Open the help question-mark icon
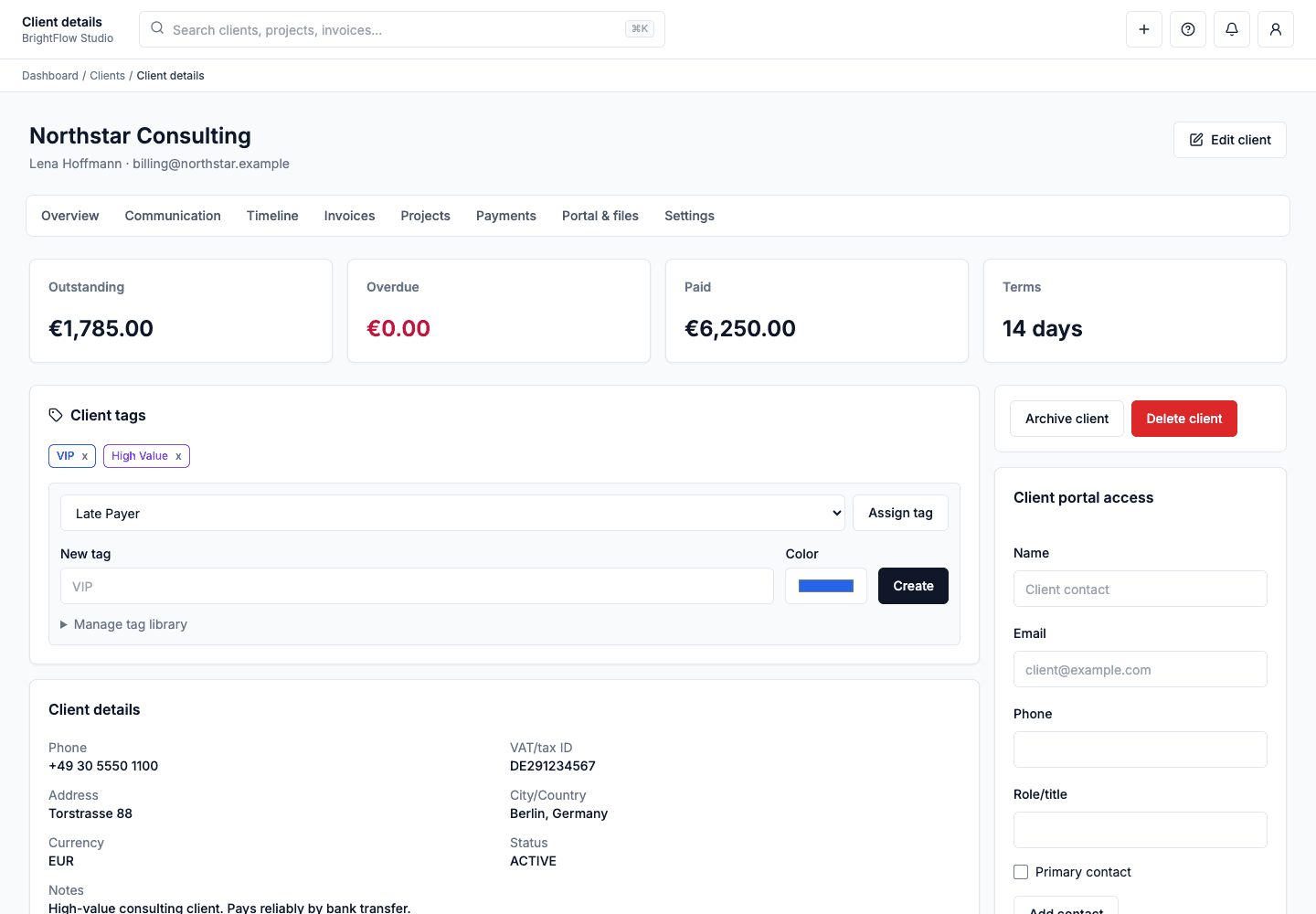 (x=1188, y=29)
